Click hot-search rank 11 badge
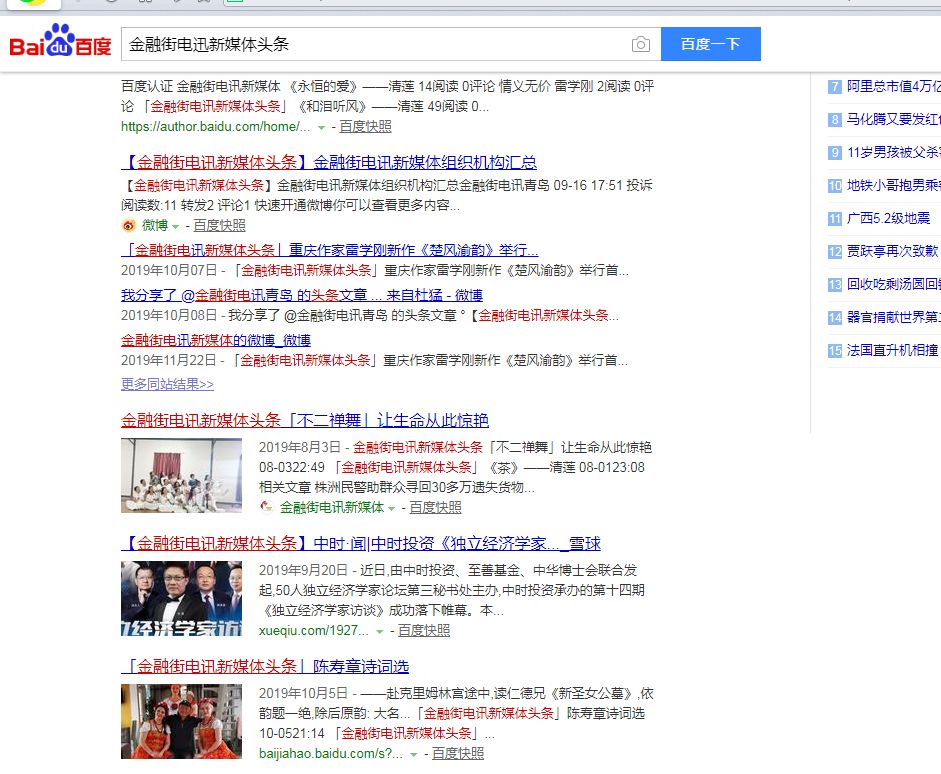The height and width of the screenshot is (774, 941). tap(835, 218)
